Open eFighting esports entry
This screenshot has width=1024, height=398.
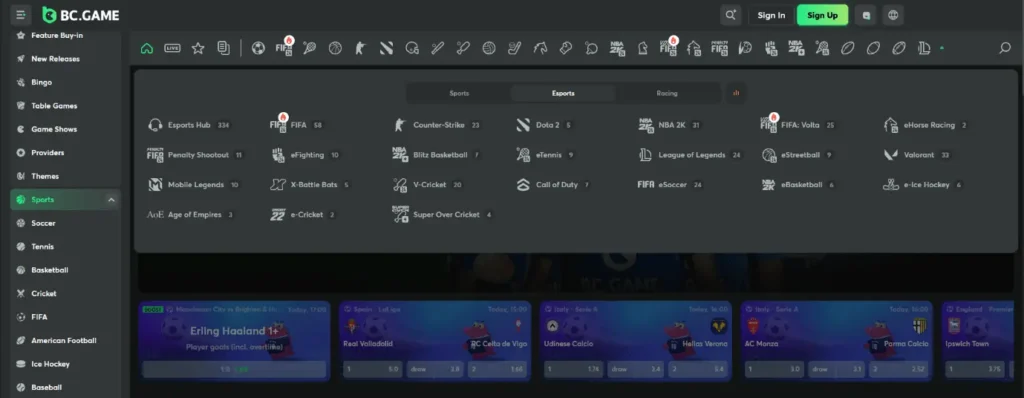point(306,155)
